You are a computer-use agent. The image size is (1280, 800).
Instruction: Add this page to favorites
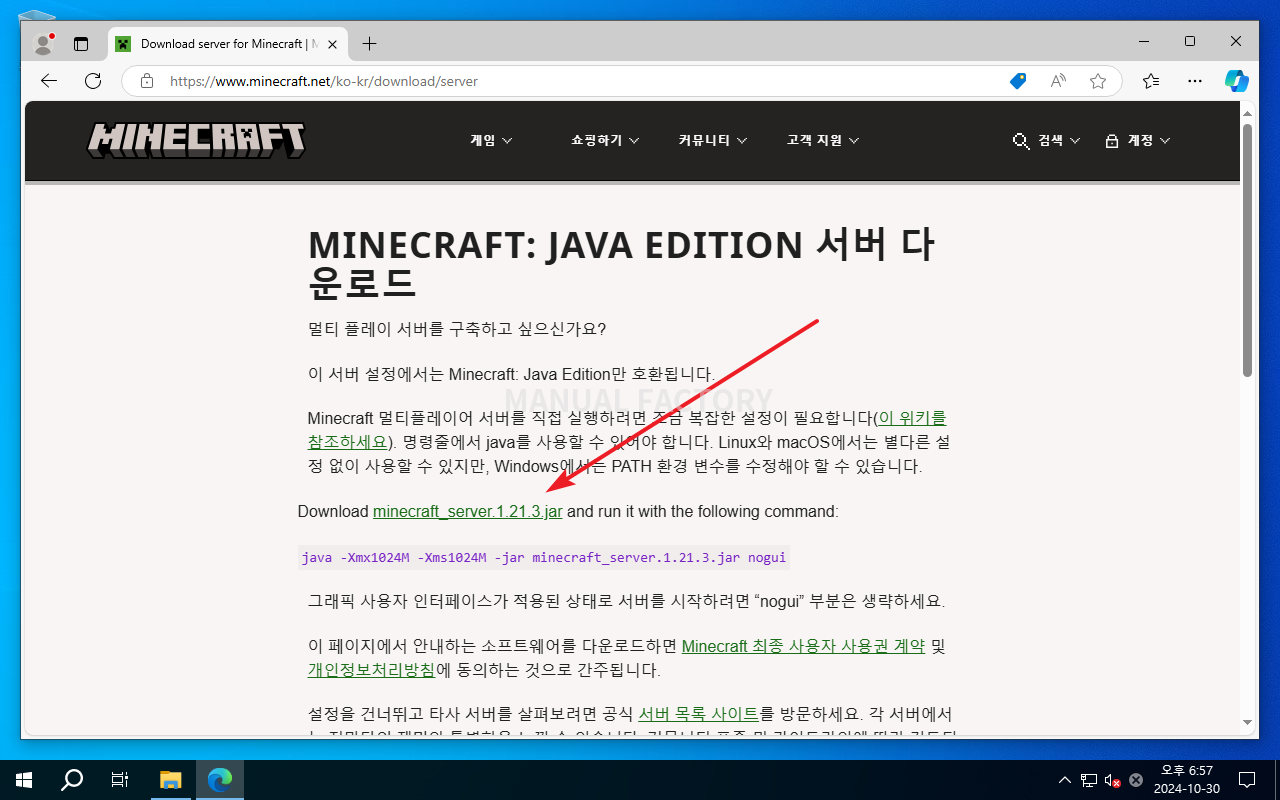[1098, 81]
